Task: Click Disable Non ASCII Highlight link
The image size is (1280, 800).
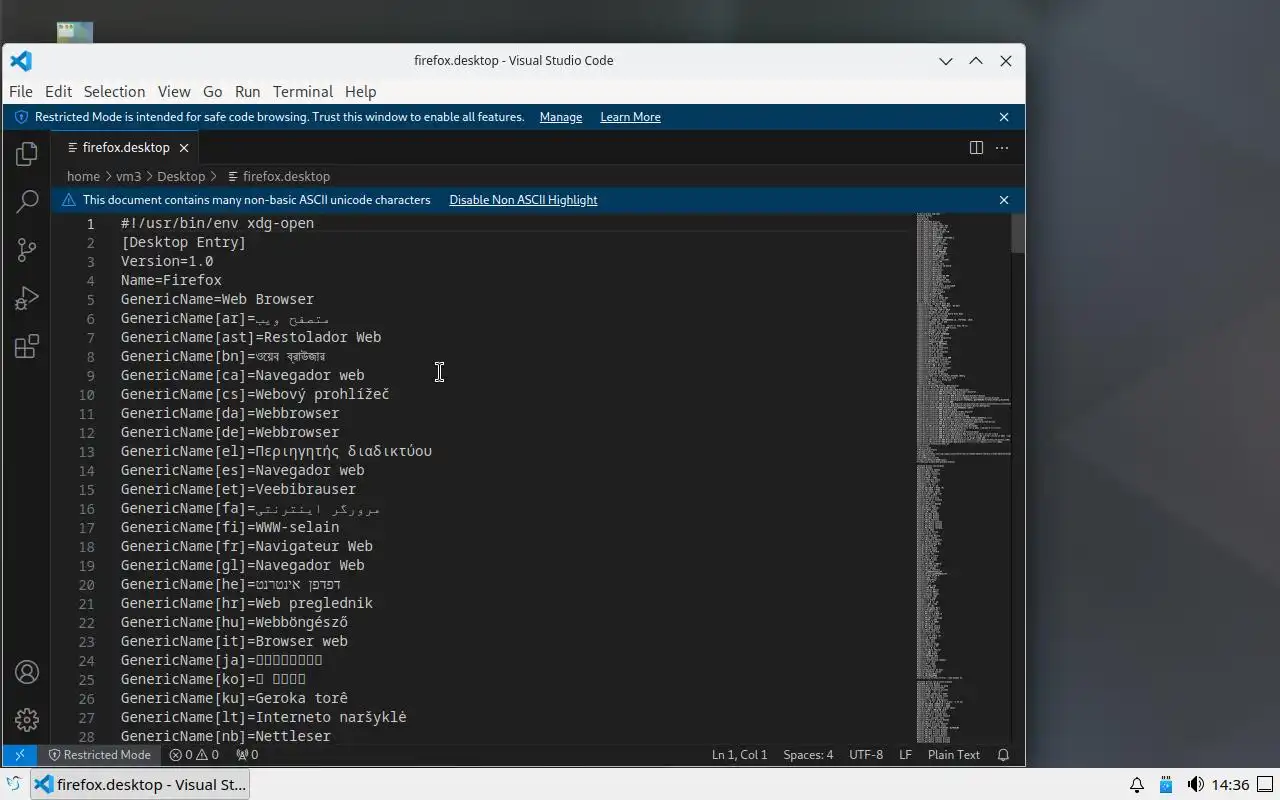Action: coord(523,200)
